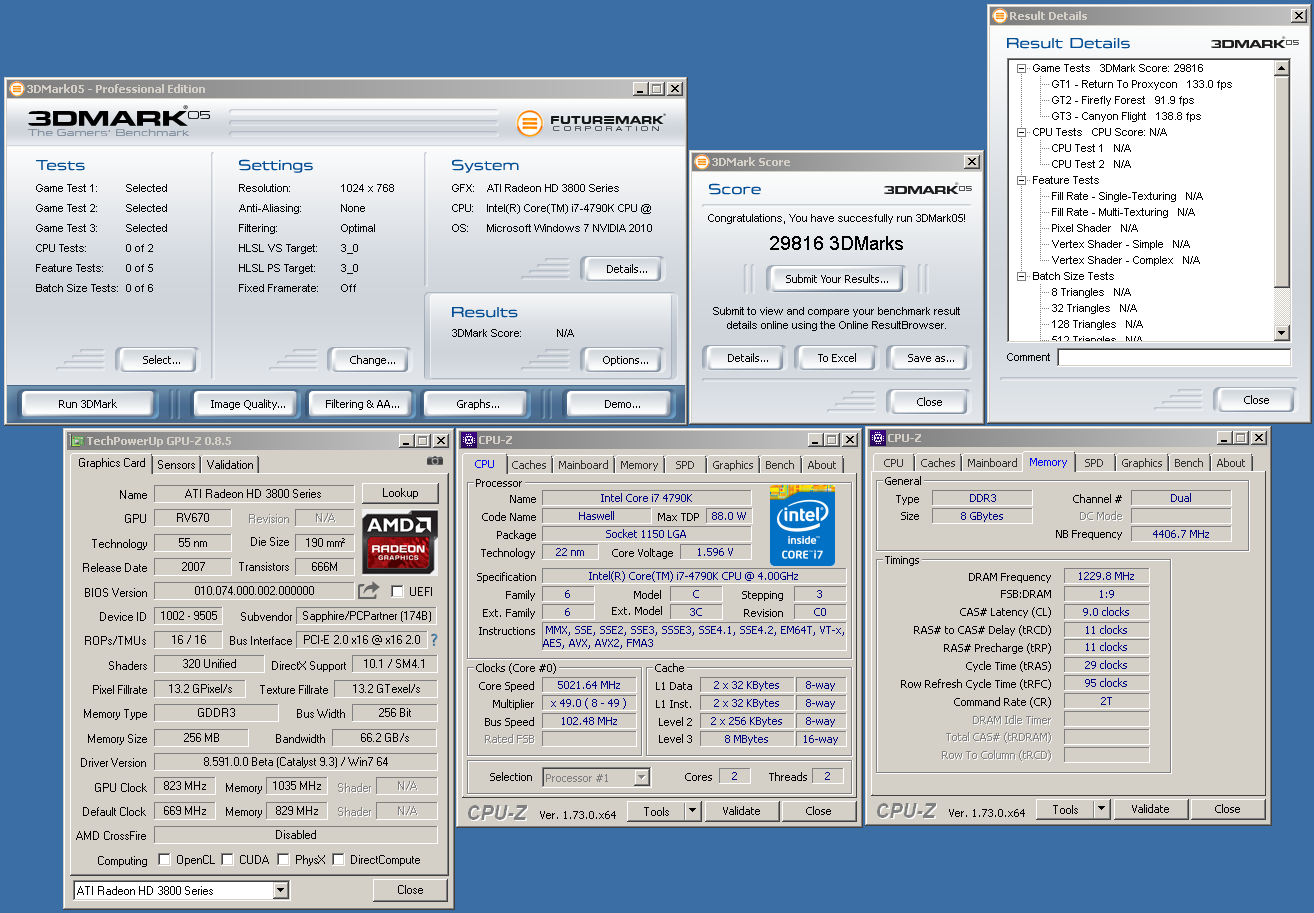
Task: Open Caches tab in CPU-Z processor window
Action: pyautogui.click(x=529, y=465)
